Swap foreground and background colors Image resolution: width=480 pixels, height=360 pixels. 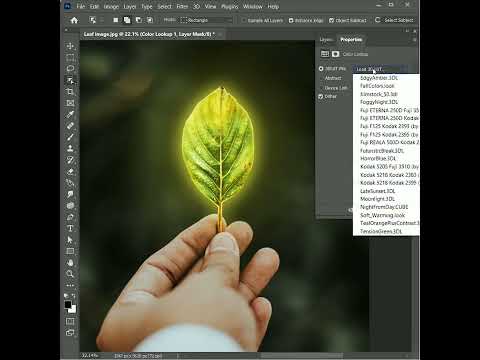[x=73, y=296]
